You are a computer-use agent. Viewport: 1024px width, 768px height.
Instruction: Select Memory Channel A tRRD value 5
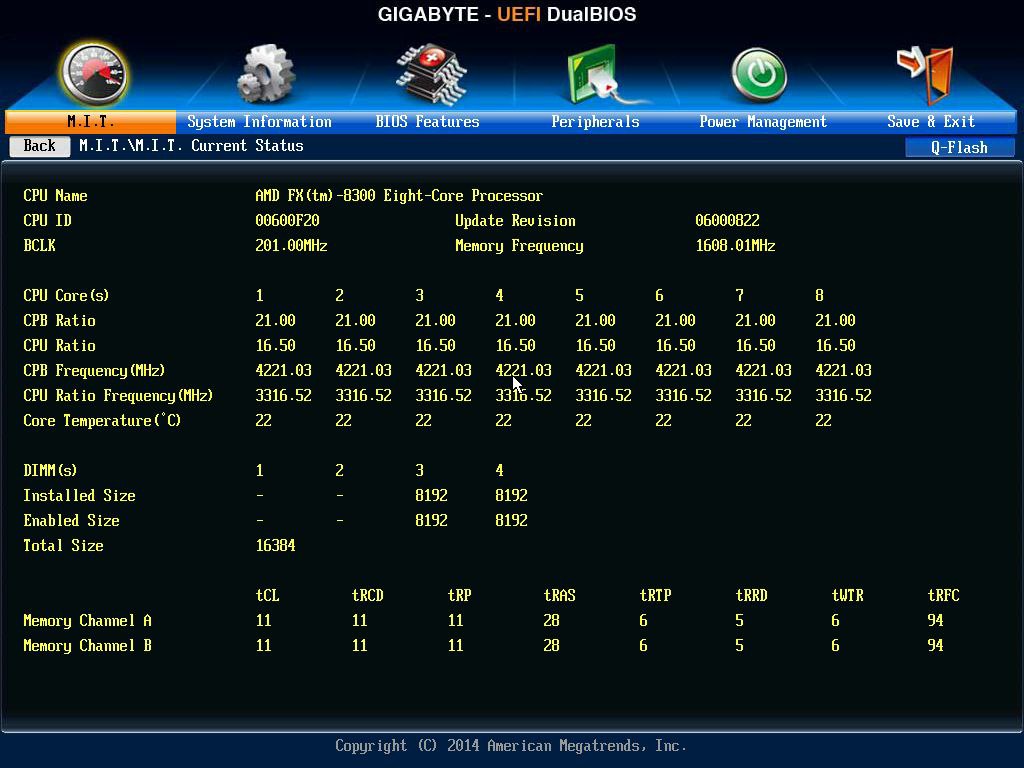(739, 620)
